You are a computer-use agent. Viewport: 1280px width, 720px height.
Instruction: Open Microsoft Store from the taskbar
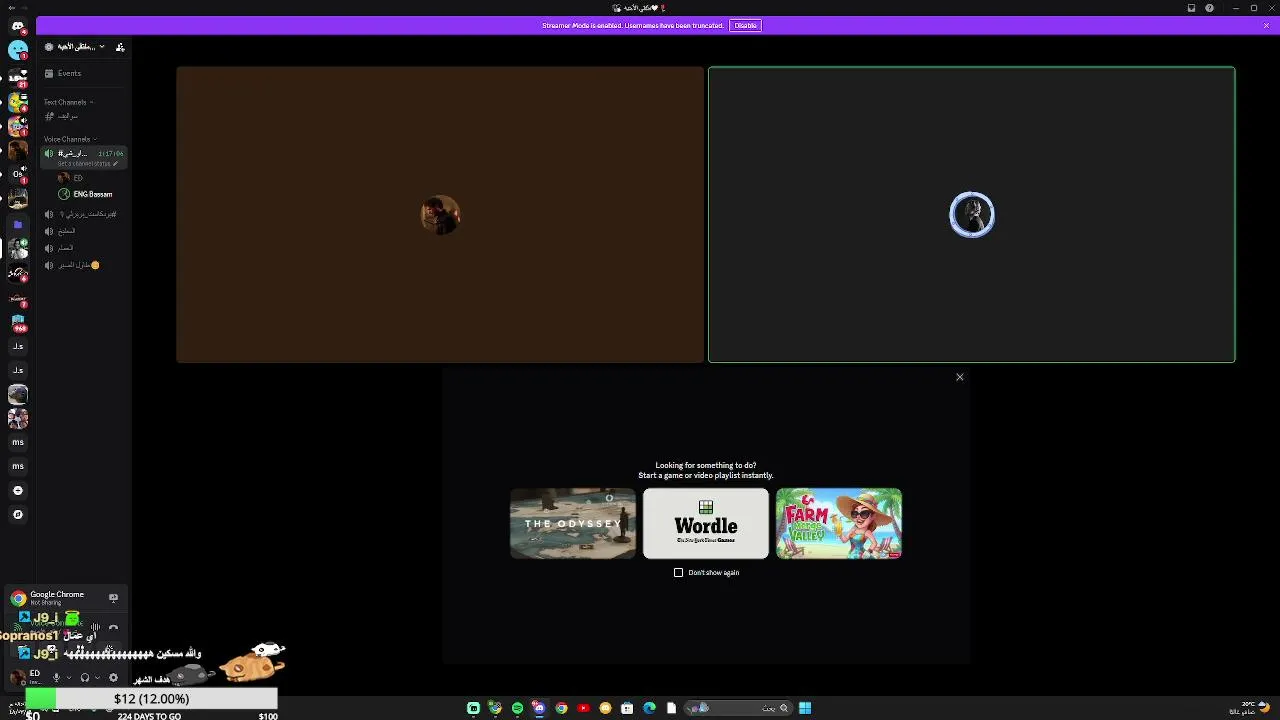627,708
